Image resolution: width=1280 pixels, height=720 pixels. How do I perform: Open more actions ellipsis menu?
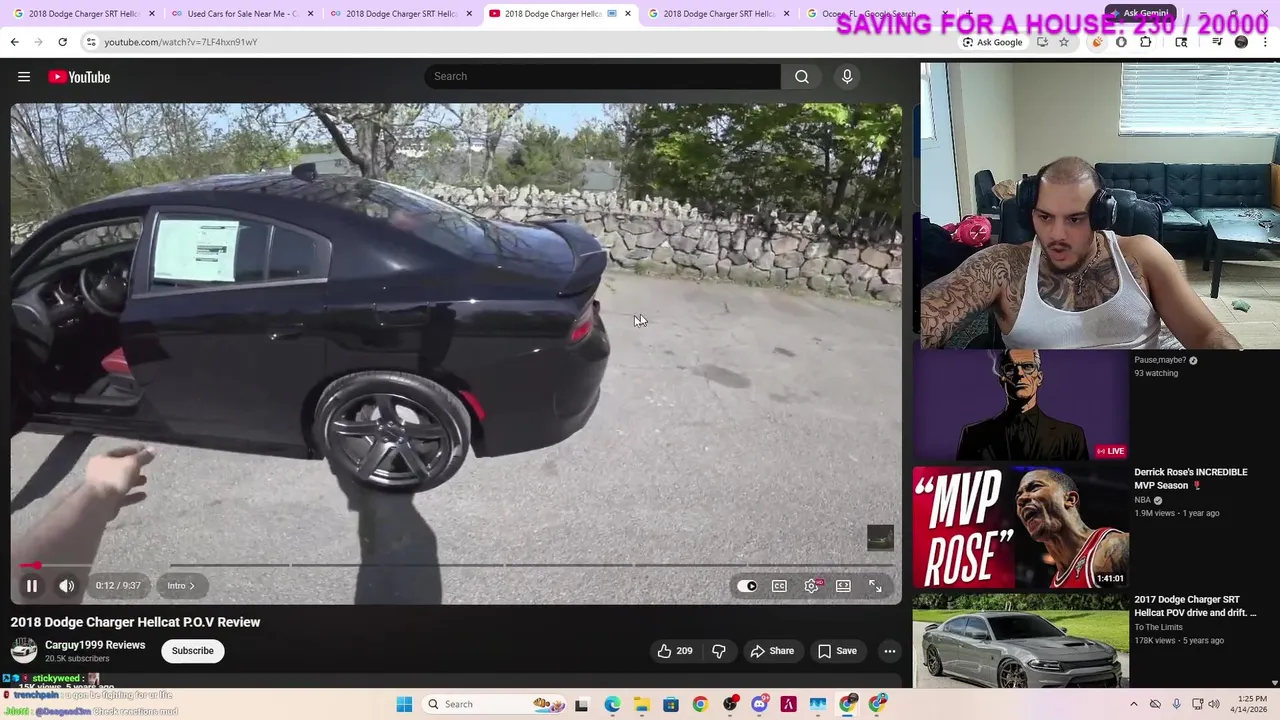889,651
